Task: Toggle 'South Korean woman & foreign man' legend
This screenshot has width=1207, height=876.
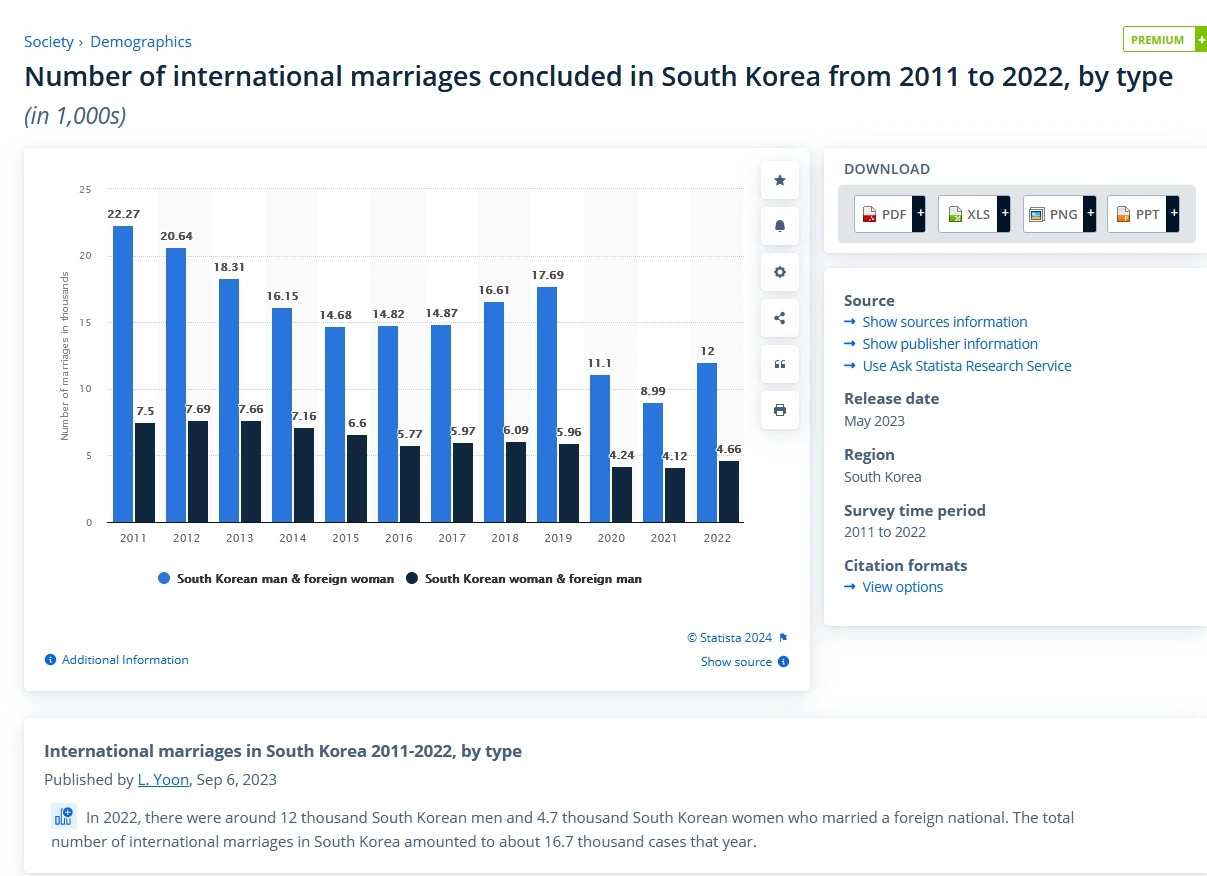Action: tap(523, 579)
